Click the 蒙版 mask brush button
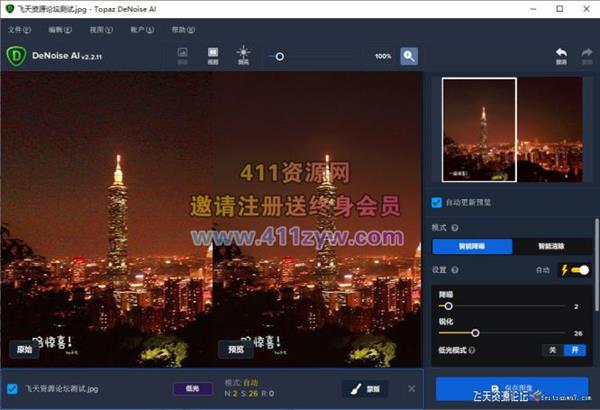The width and height of the screenshot is (600, 410). point(365,388)
